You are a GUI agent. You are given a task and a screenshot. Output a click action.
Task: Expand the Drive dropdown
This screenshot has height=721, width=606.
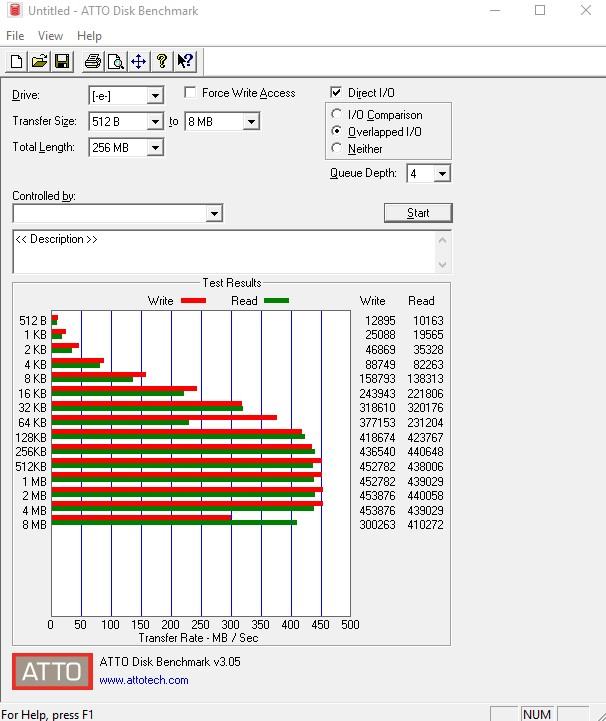(155, 96)
